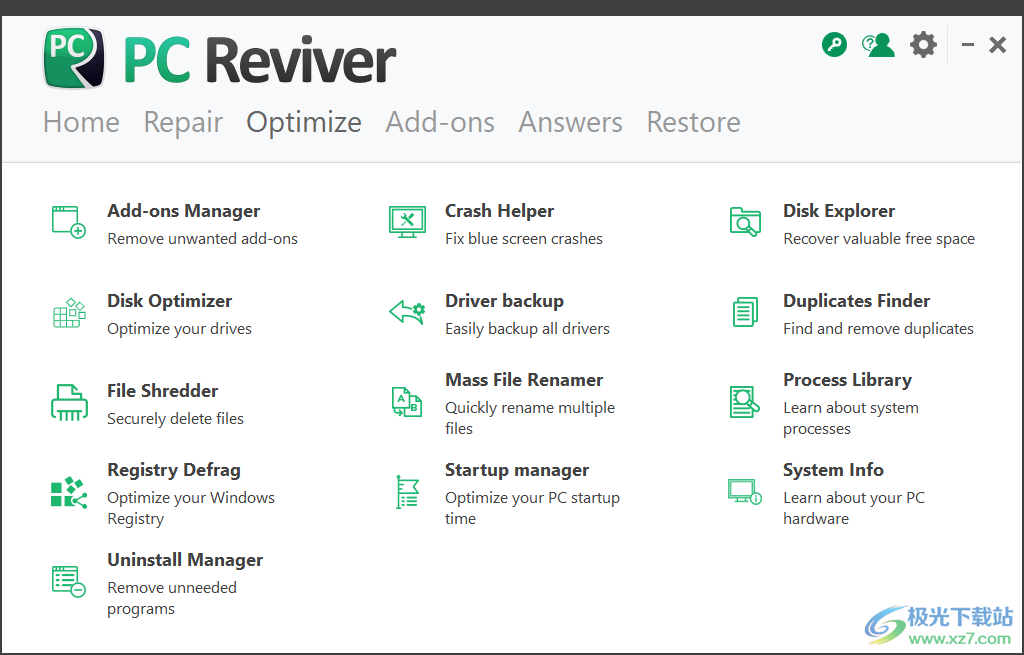1024x655 pixels.
Task: Open the Process Library title link
Action: pyautogui.click(x=848, y=380)
